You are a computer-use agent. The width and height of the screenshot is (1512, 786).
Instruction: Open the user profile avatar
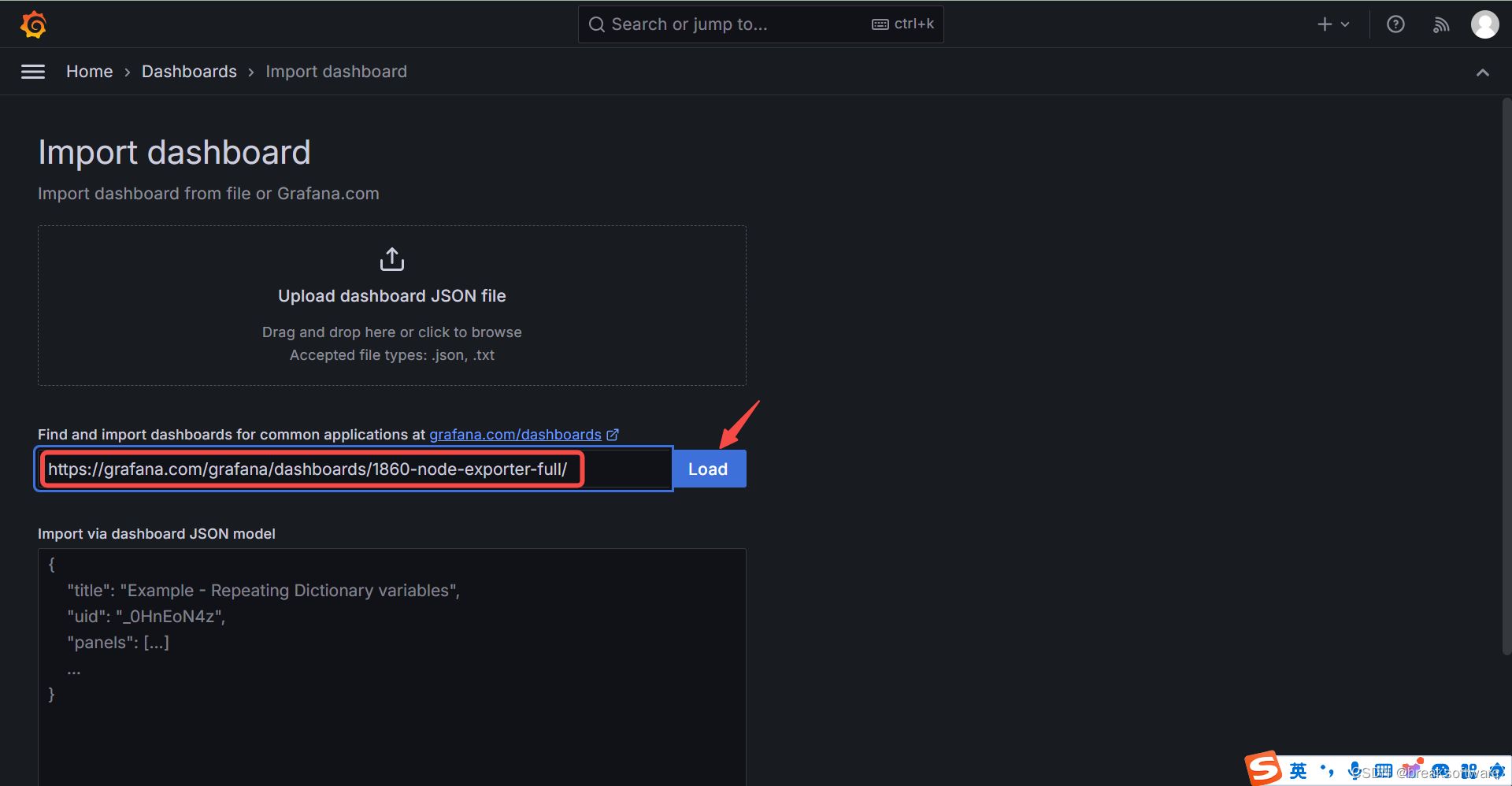click(1485, 24)
